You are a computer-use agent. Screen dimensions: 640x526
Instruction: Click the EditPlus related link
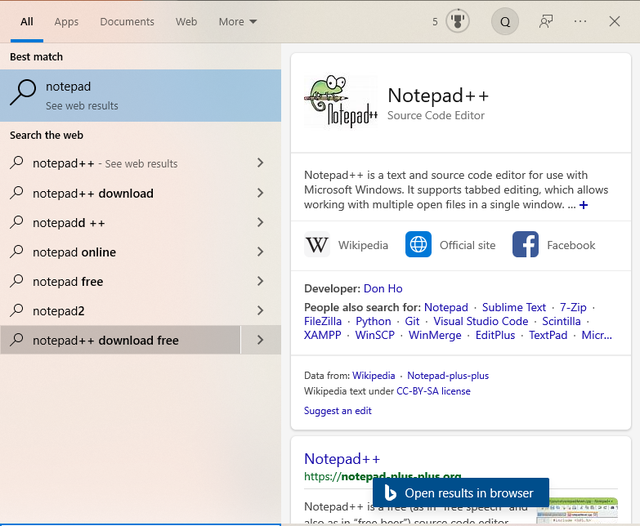point(495,335)
